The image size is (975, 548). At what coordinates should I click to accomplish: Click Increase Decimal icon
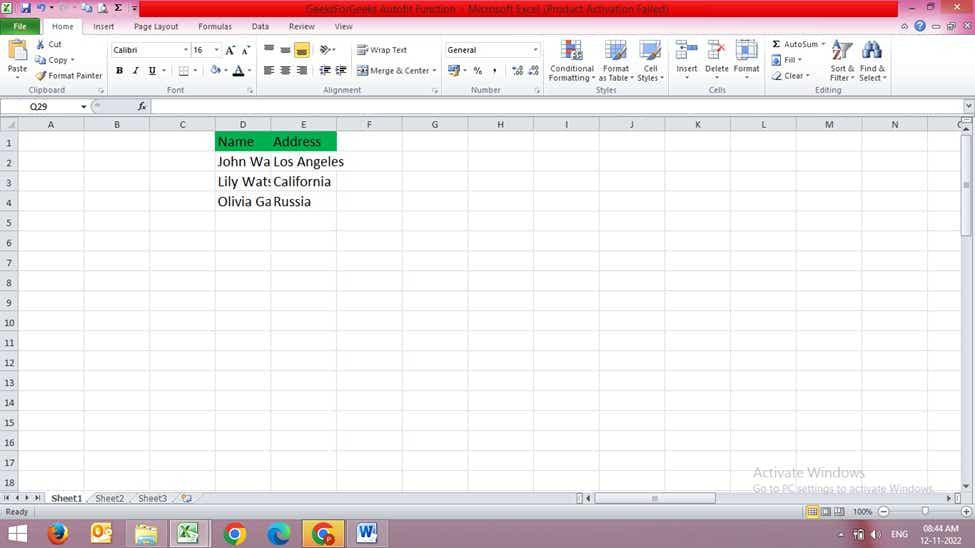(517, 71)
